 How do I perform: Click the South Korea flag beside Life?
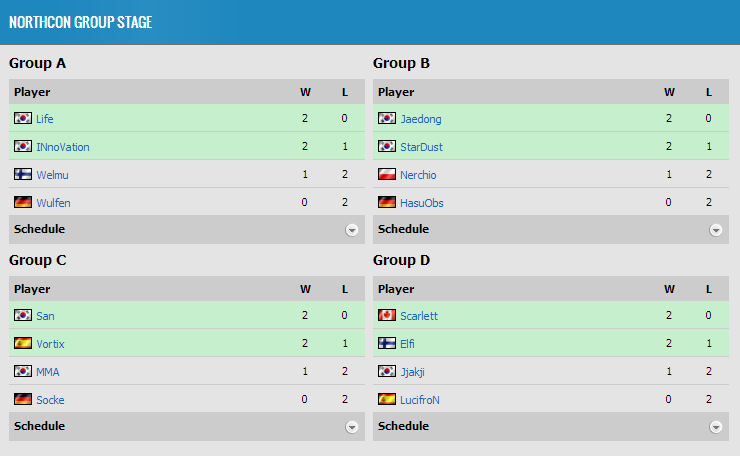point(22,119)
